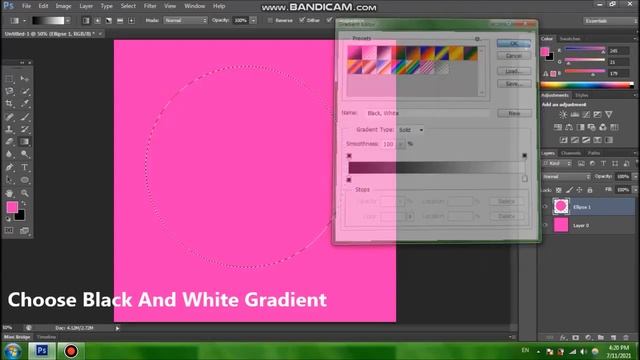Open the Gradient Type dropdown
Image resolution: width=640 pixels, height=360 pixels.
[x=411, y=130]
